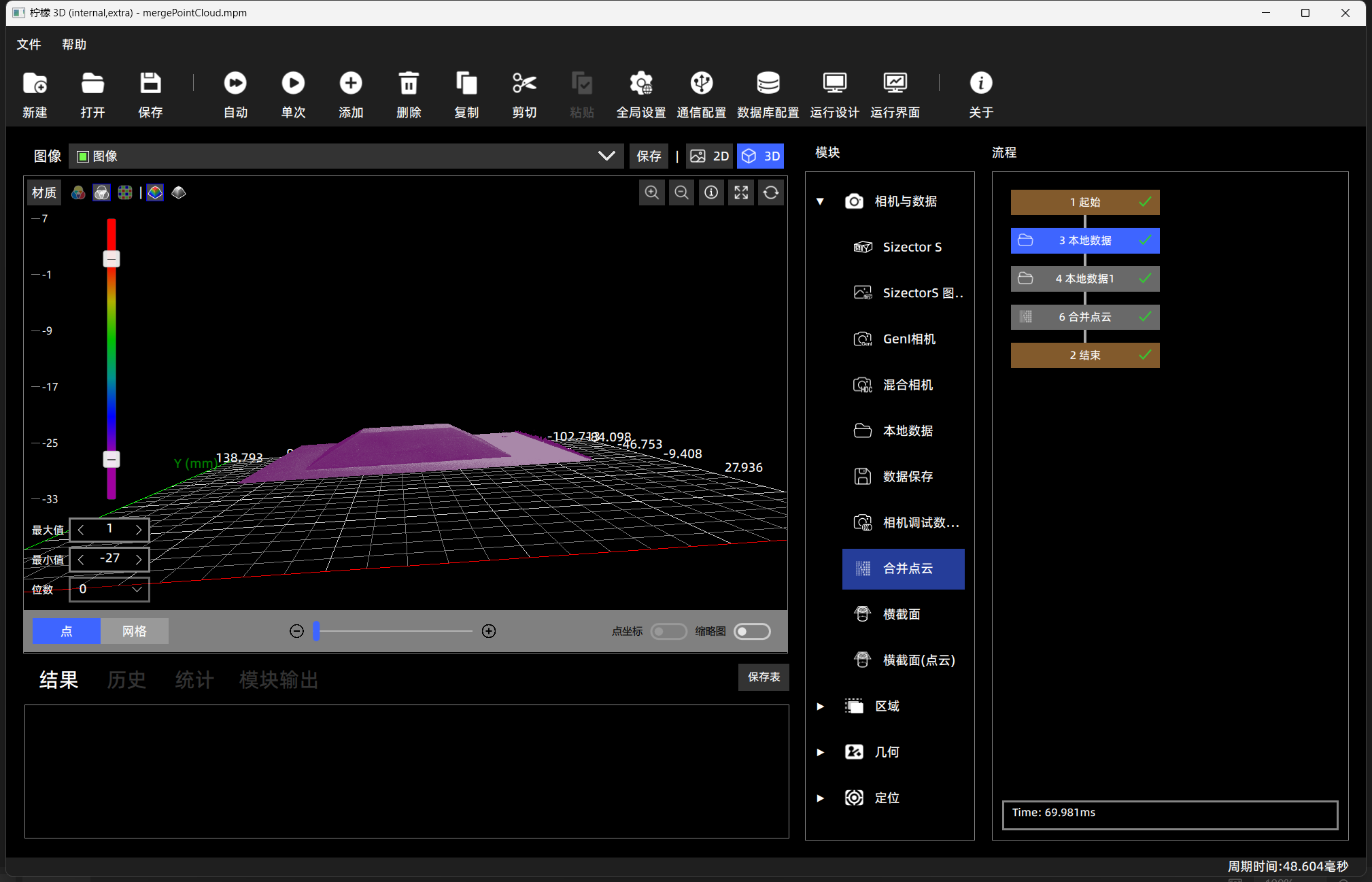This screenshot has width=1372, height=882.
Task: Select flow step 4 本地数据1
Action: (1085, 279)
